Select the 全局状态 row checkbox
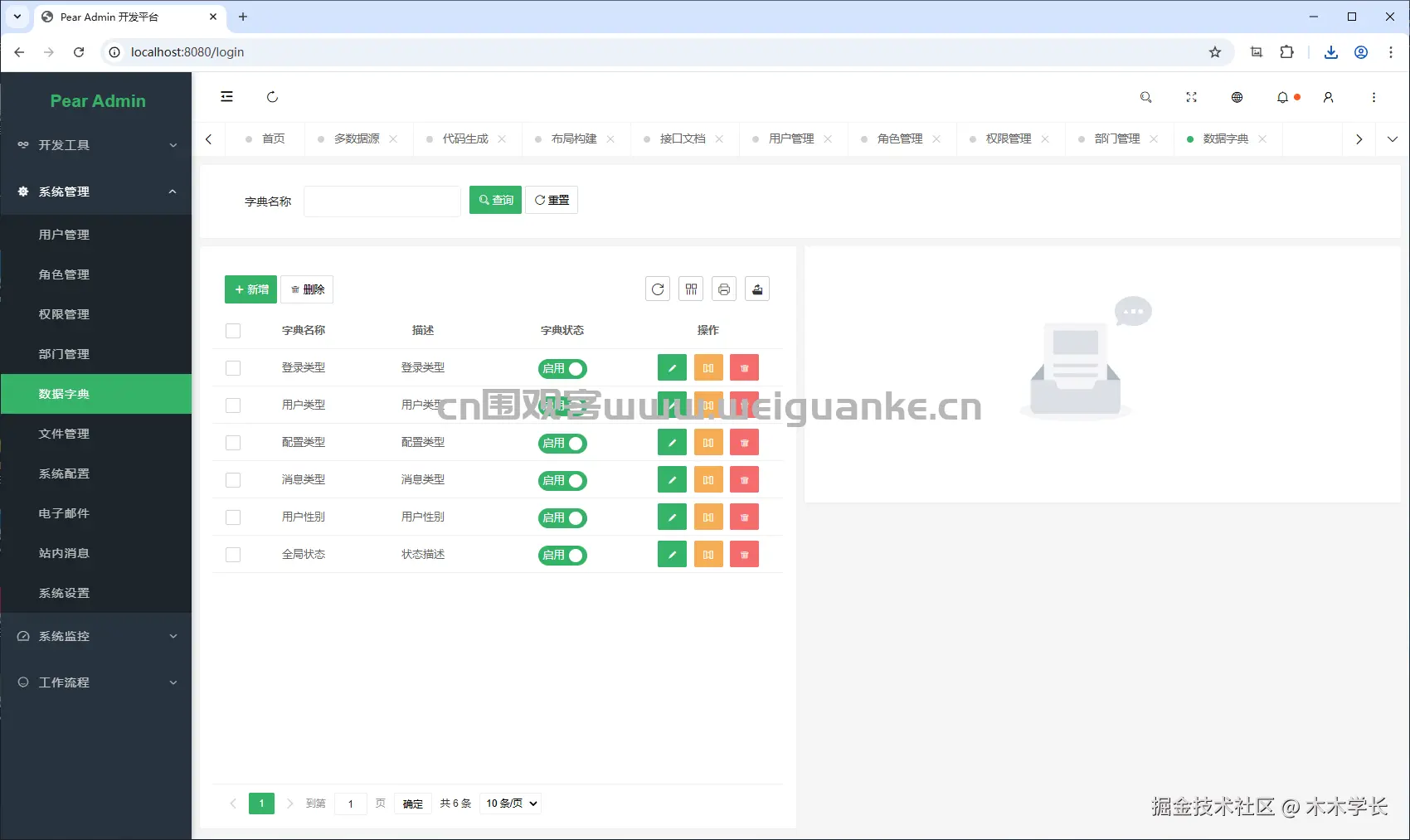The width and height of the screenshot is (1410, 840). coord(233,555)
